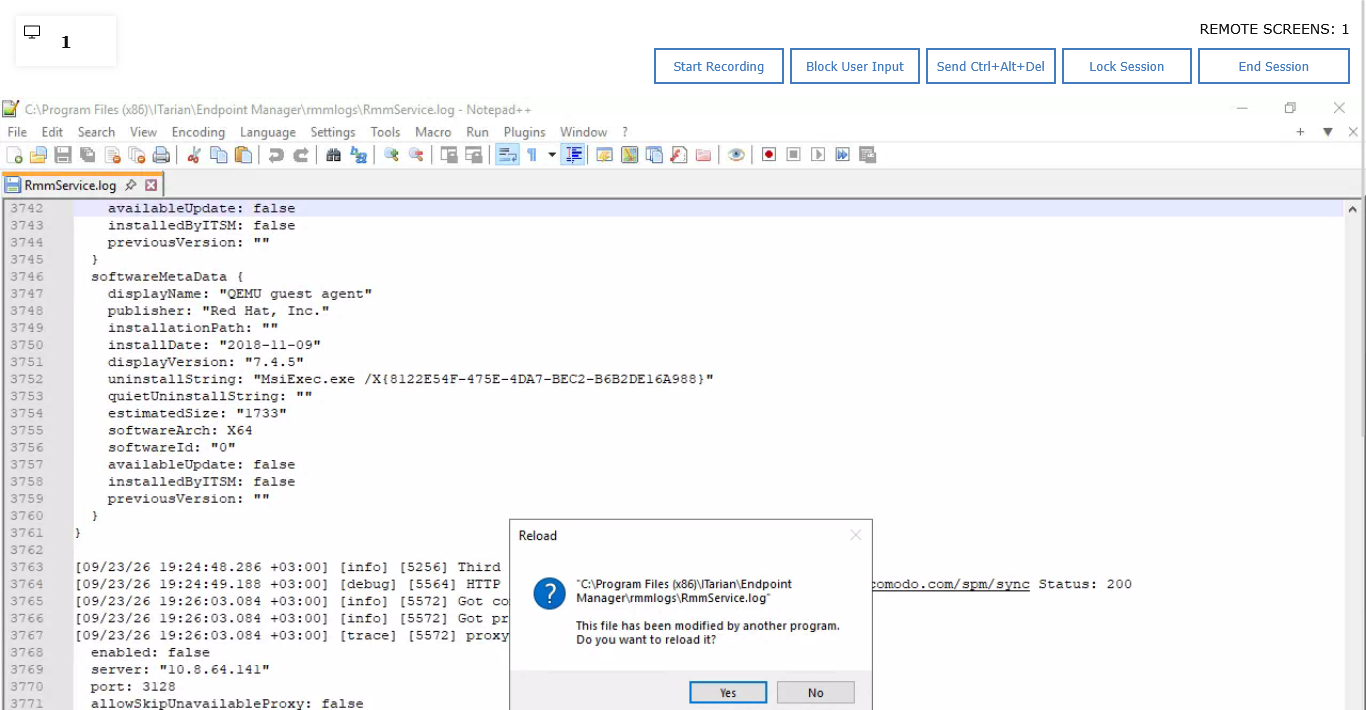Click the Lock Session button
The height and width of the screenshot is (710, 1366).
1127,66
